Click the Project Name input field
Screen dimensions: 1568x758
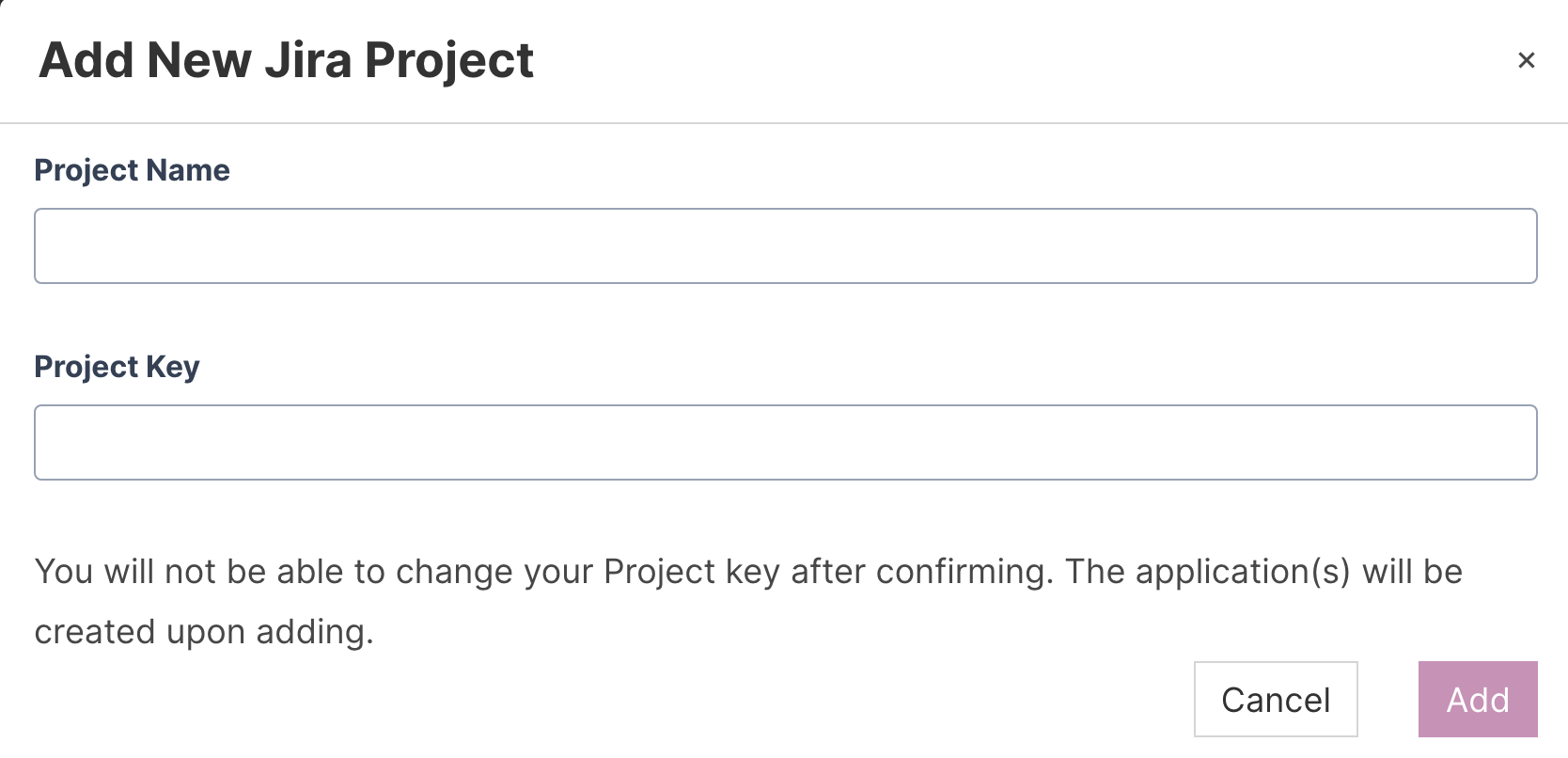tap(785, 245)
